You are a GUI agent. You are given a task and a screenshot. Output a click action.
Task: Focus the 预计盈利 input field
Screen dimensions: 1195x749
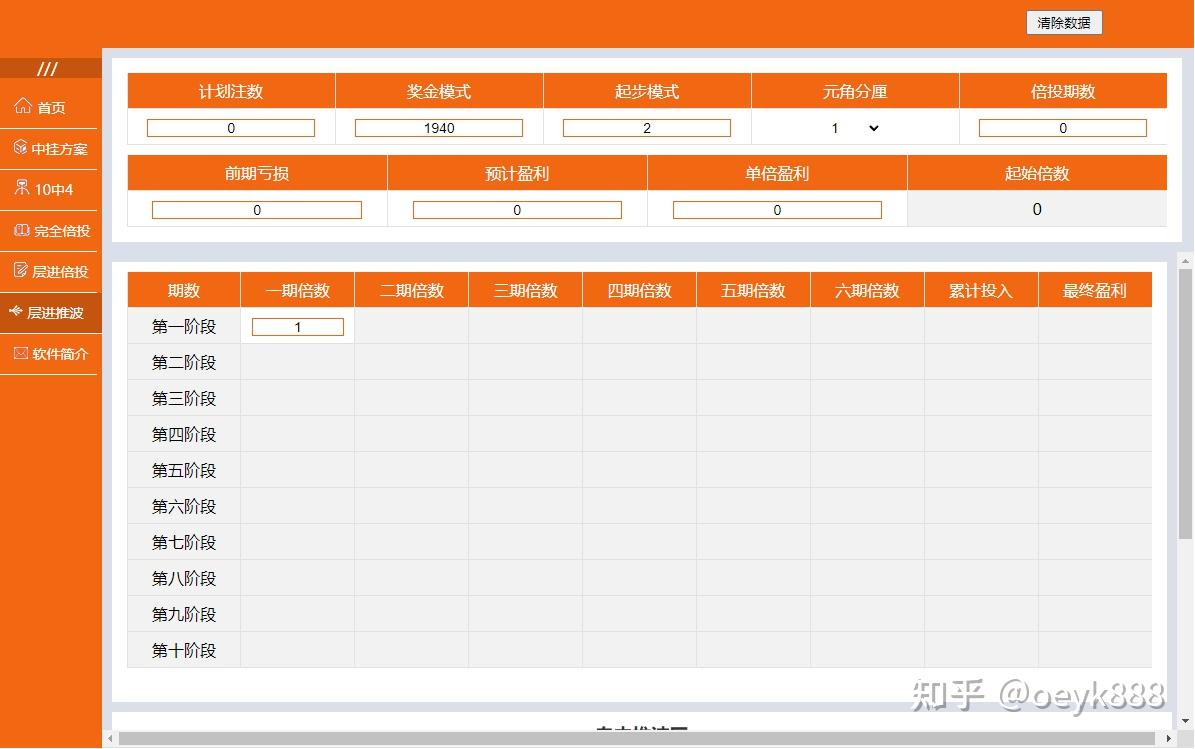(x=517, y=210)
